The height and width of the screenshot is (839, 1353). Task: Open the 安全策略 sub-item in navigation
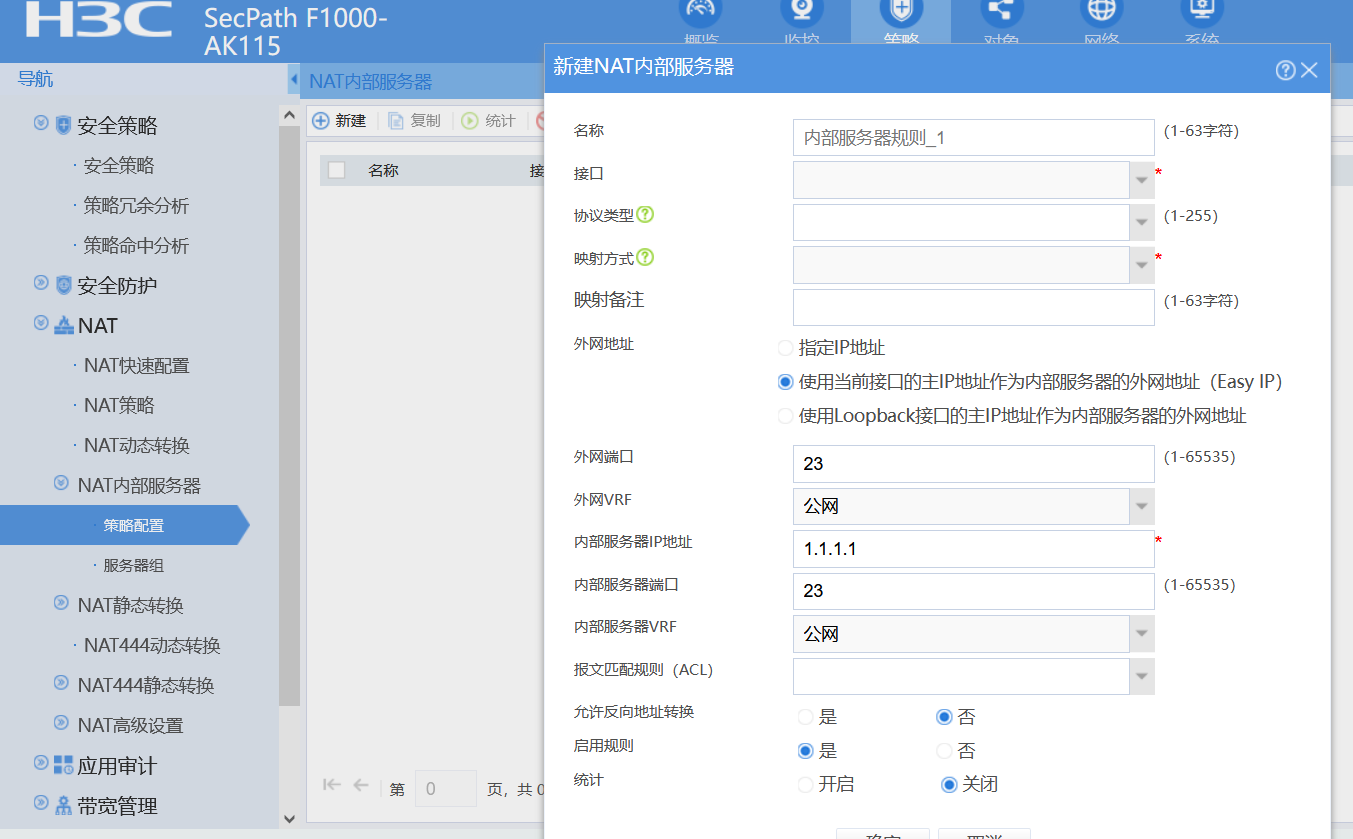click(119, 166)
